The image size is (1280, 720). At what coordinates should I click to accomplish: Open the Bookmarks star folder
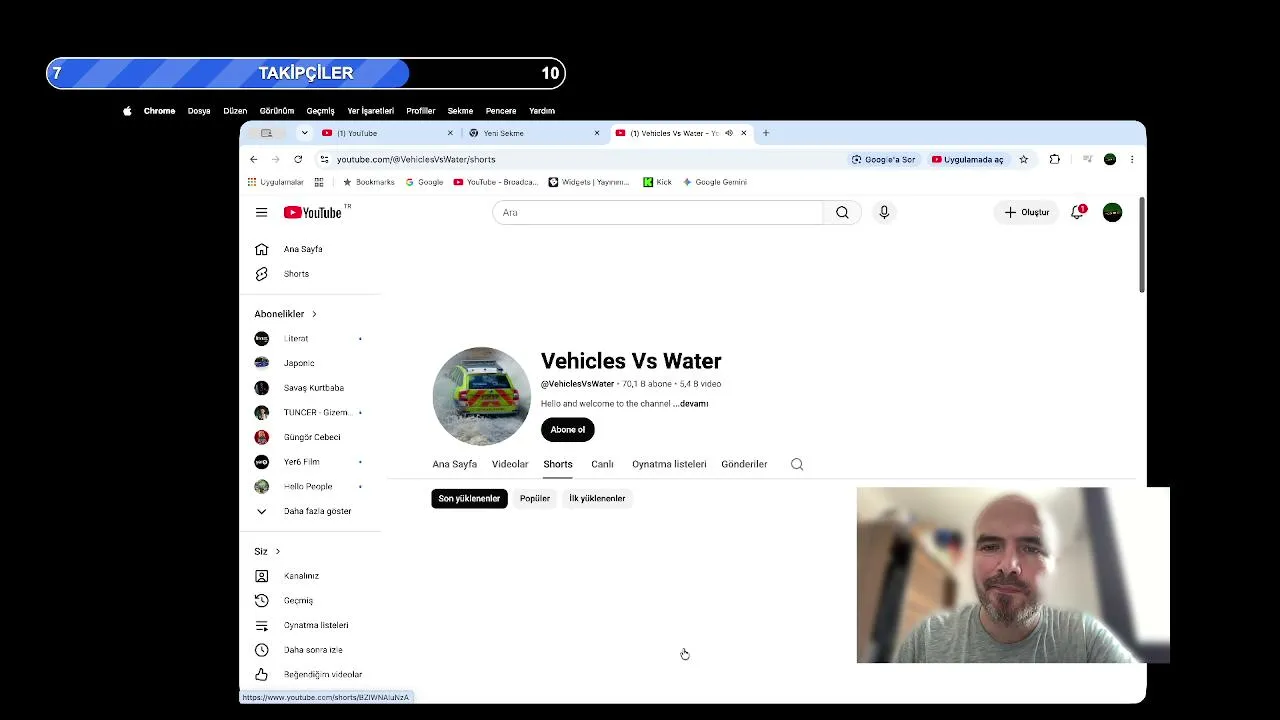369,182
